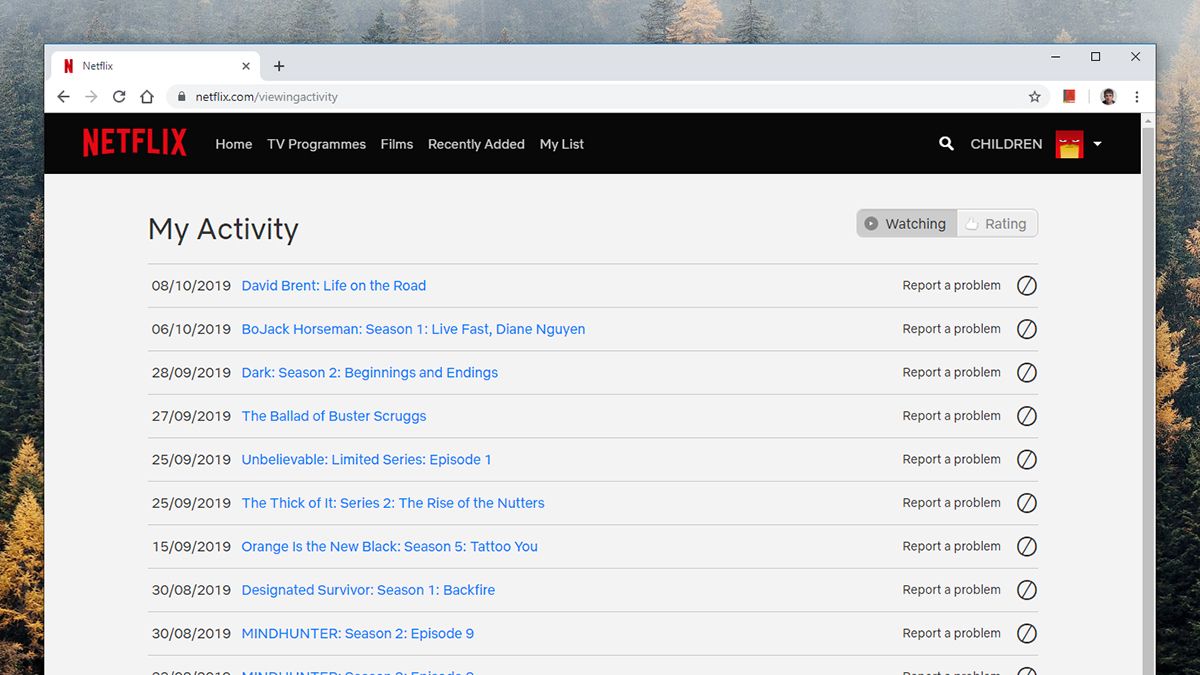Open TV Programmes in navigation
Image resolution: width=1200 pixels, height=675 pixels.
point(316,144)
